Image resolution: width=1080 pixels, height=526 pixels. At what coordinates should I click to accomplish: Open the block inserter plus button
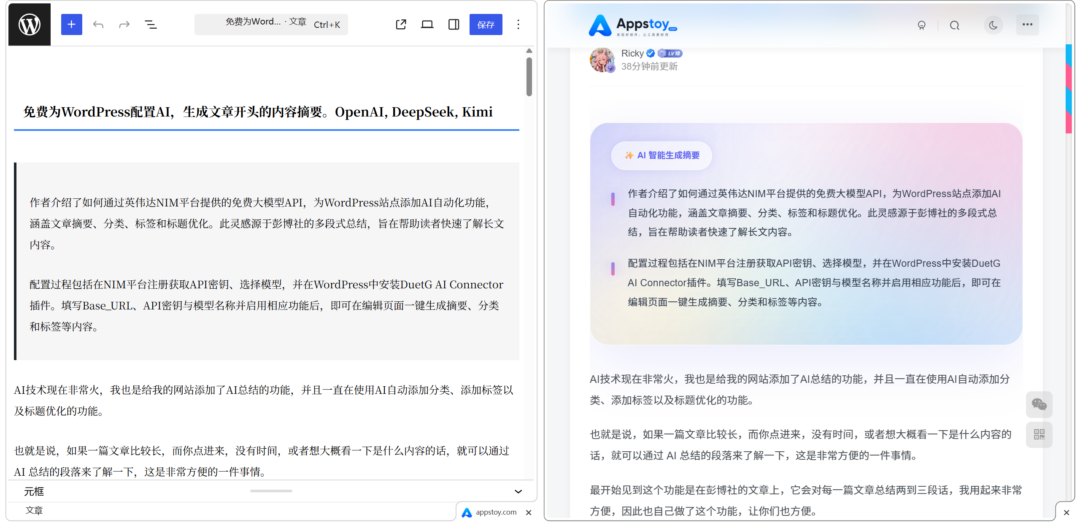pos(72,25)
